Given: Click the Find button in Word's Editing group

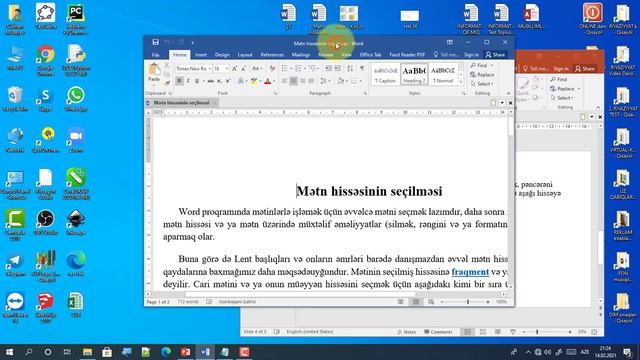Looking at the screenshot, I should tap(479, 65).
